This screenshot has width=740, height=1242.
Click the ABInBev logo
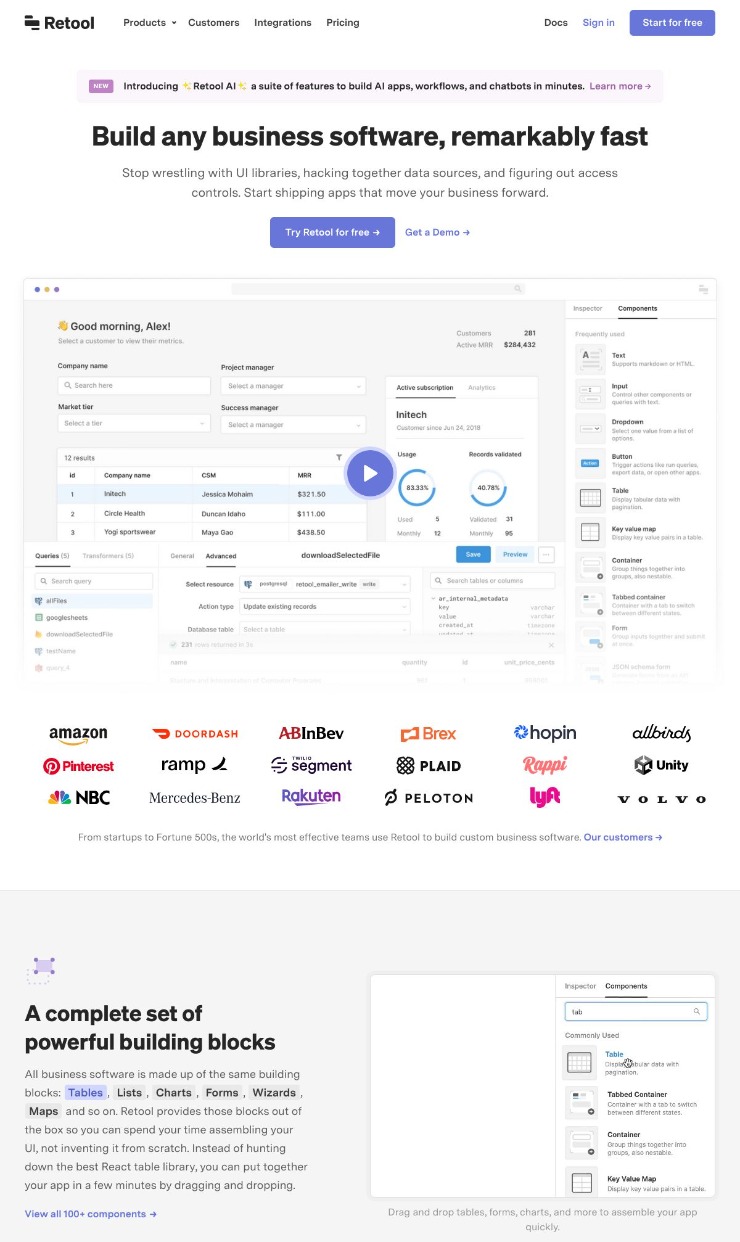(x=311, y=734)
